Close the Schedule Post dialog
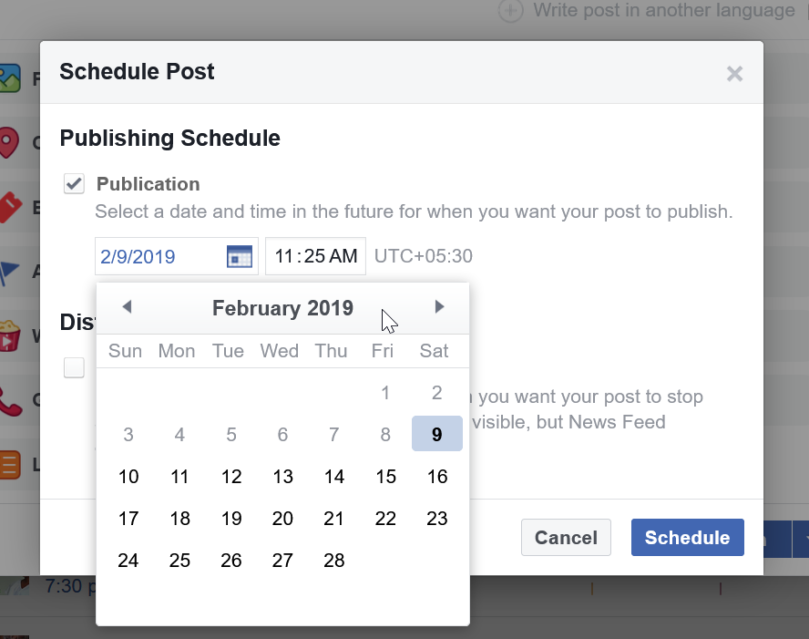The image size is (809, 639). pos(735,73)
